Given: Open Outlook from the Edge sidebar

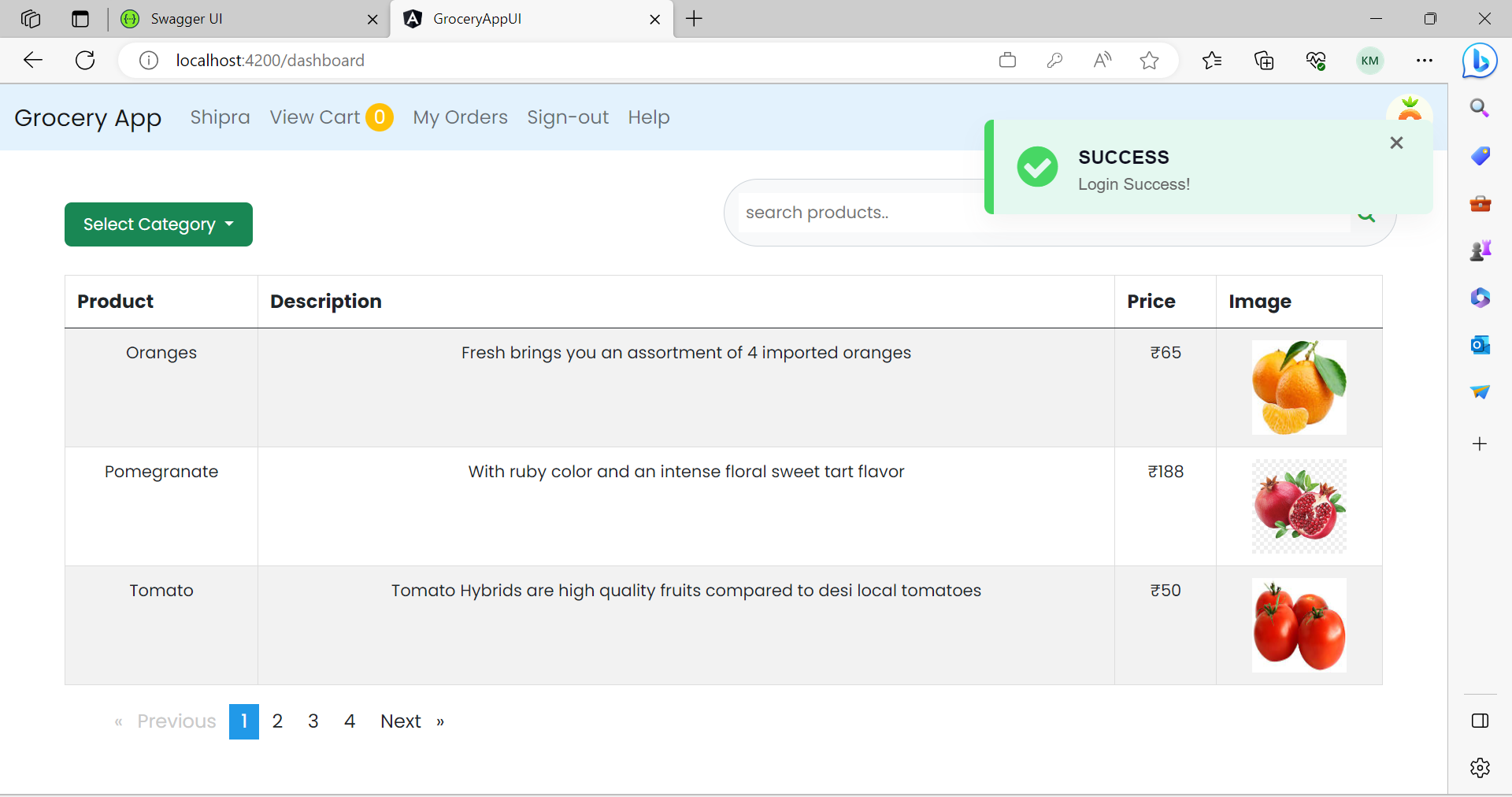Looking at the screenshot, I should [x=1480, y=345].
